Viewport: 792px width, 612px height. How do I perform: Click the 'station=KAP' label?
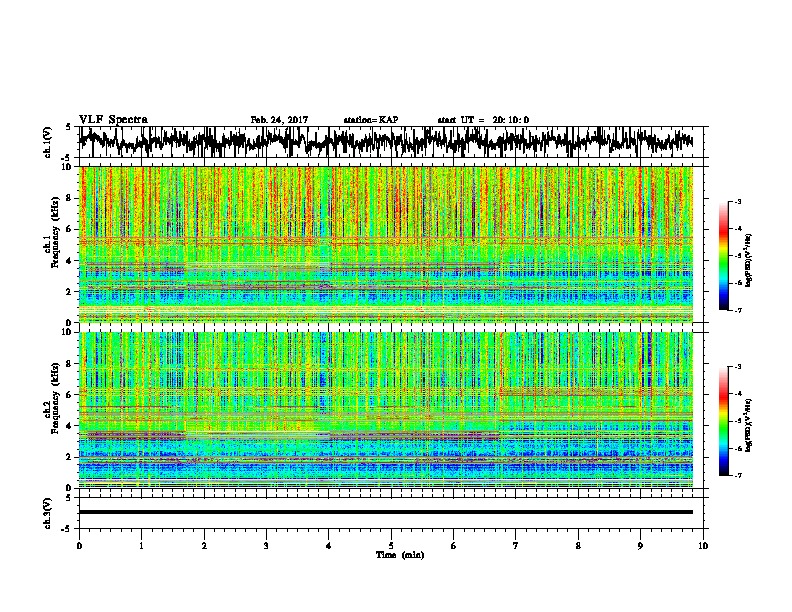[x=371, y=120]
